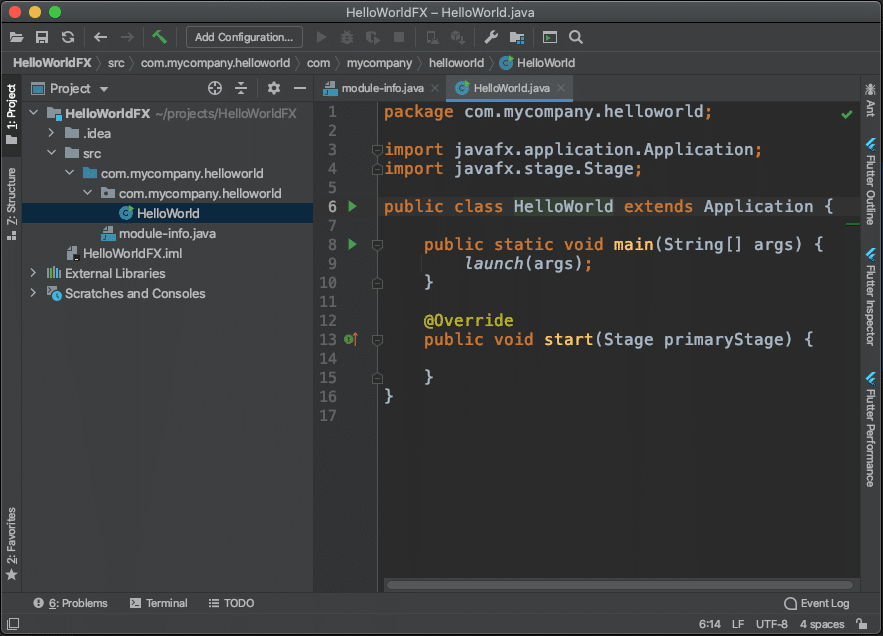Toggle the Project tool window side button
883x636 pixels.
point(11,114)
